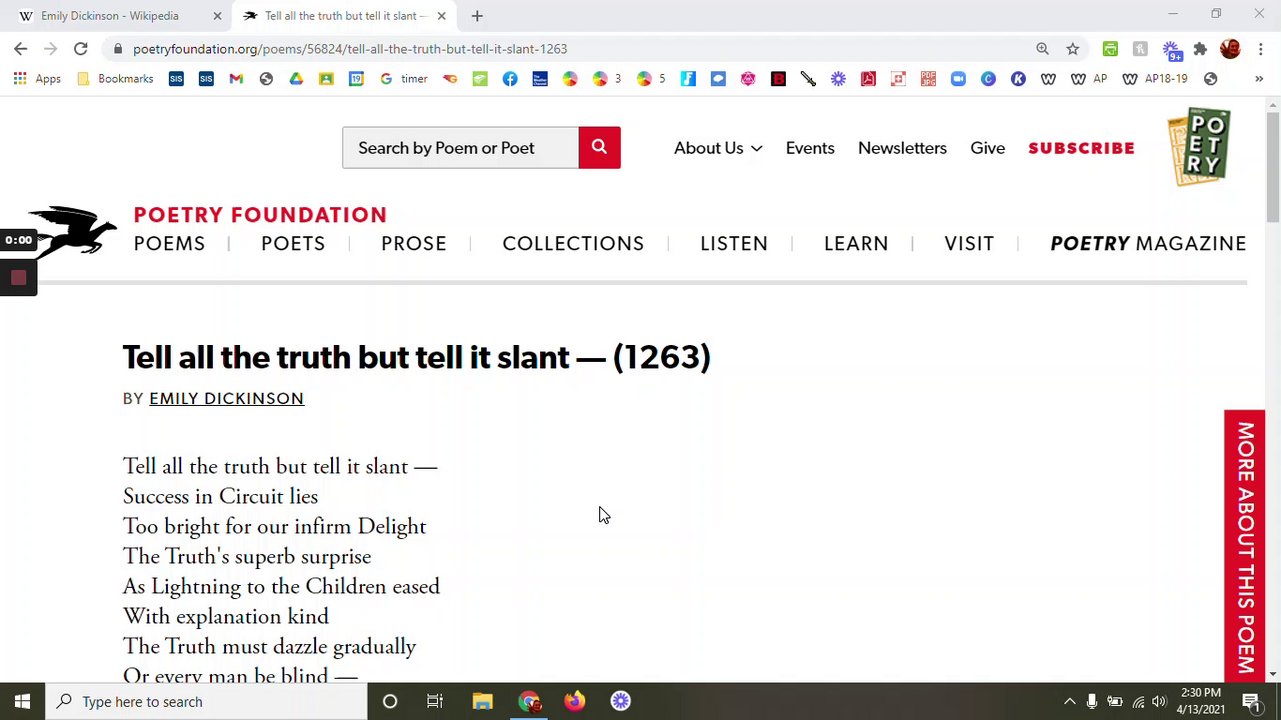Open the black B bookmark

(x=778, y=79)
